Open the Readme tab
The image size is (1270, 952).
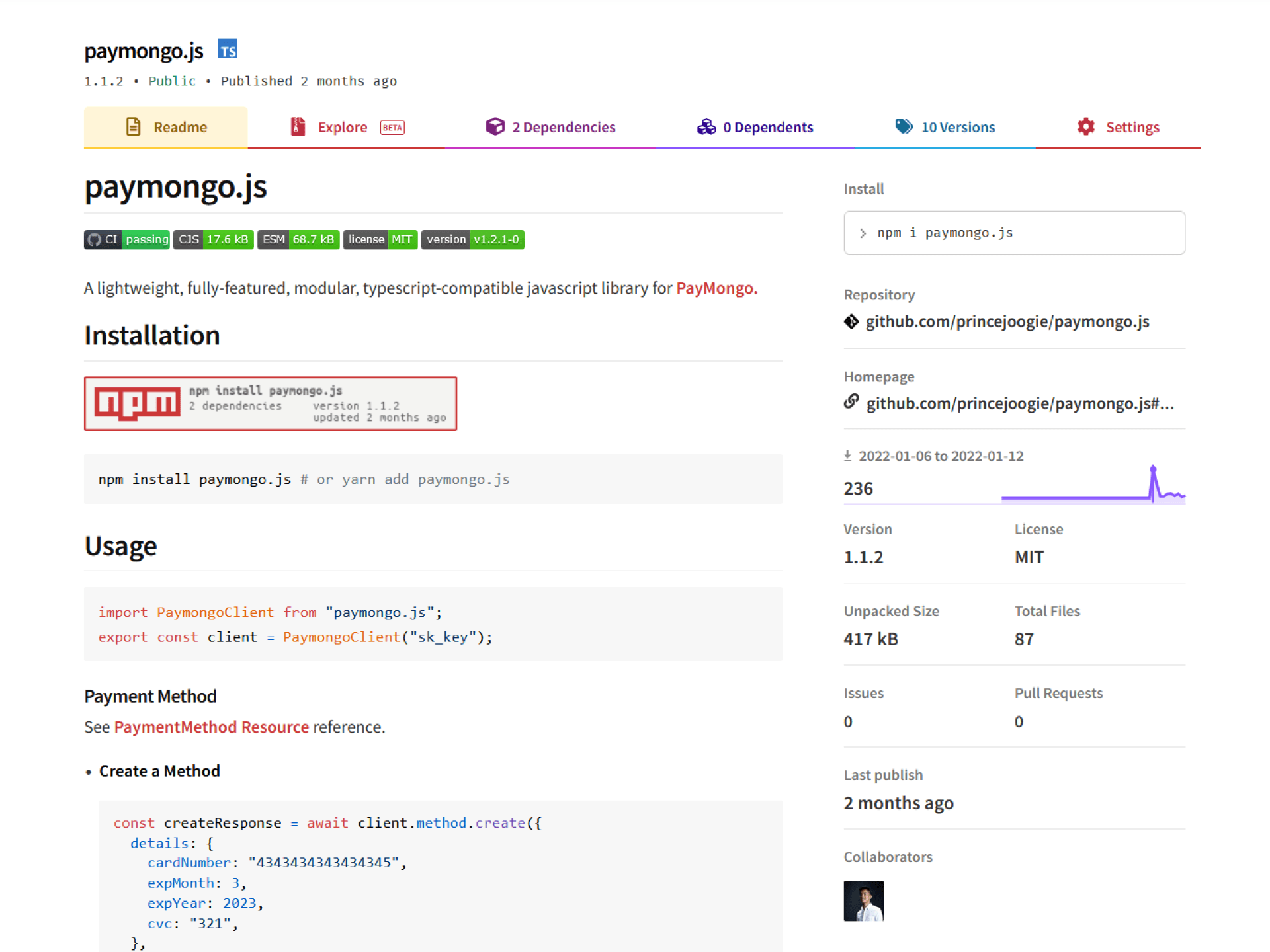click(165, 127)
